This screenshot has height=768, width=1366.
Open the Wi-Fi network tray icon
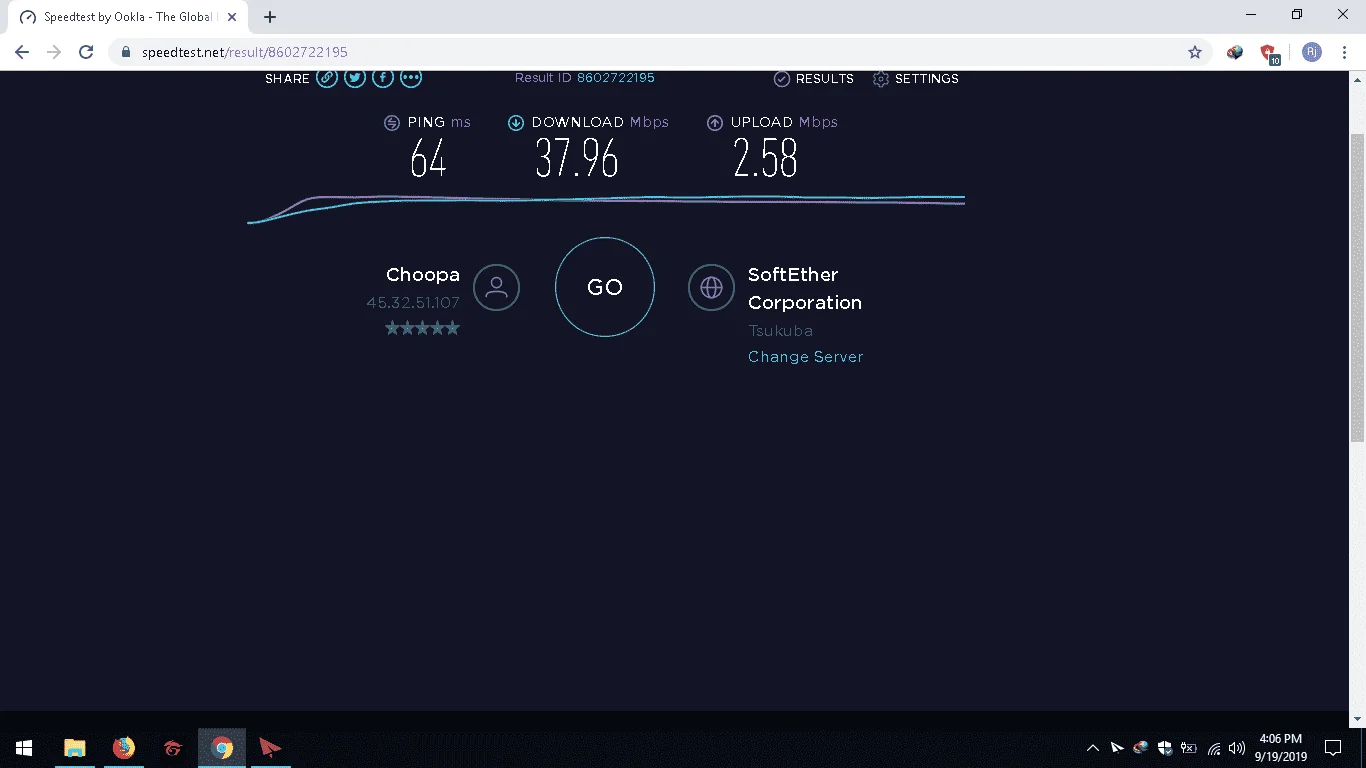click(1214, 748)
